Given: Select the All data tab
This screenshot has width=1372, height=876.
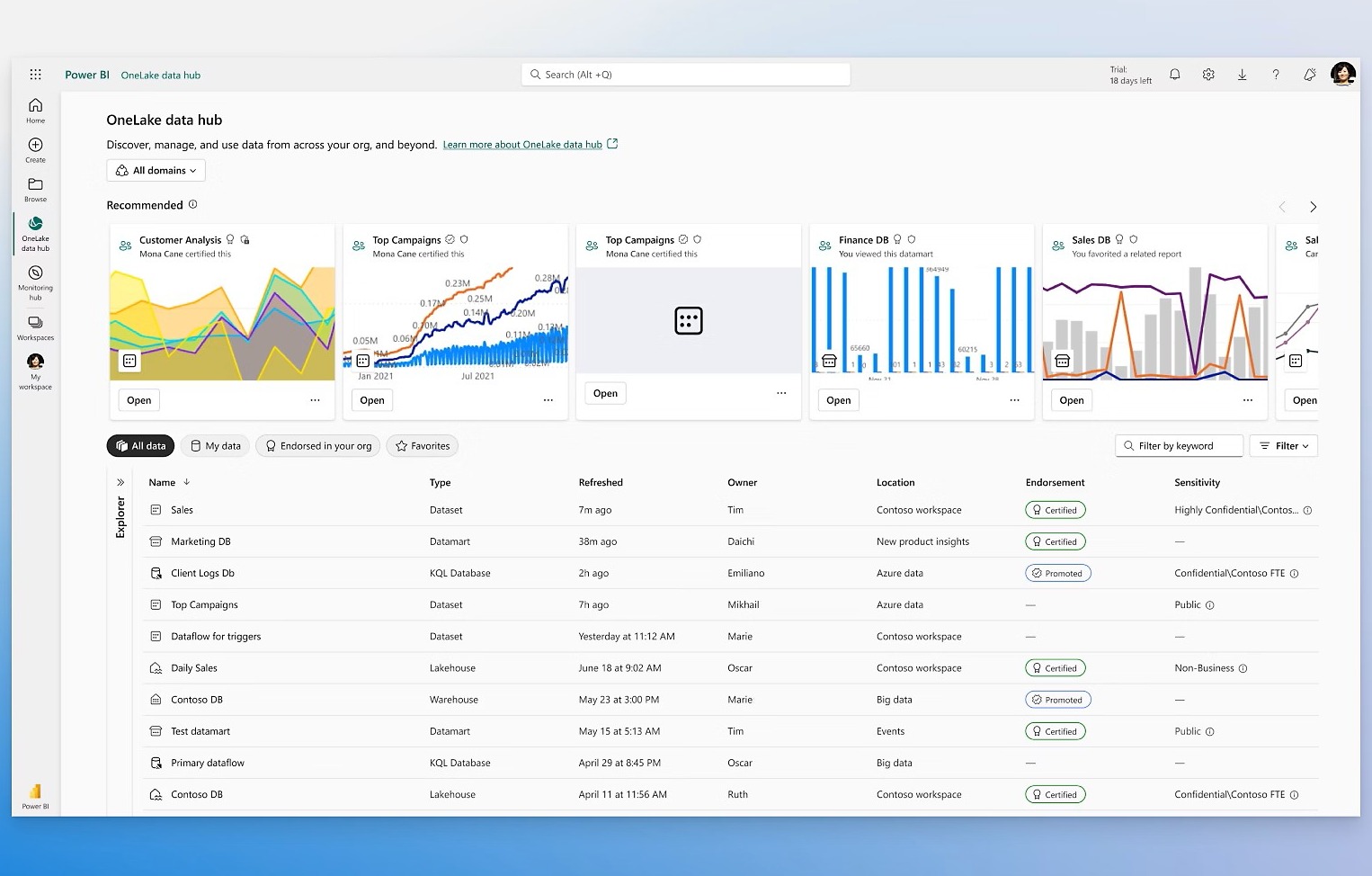Looking at the screenshot, I should 140,446.
